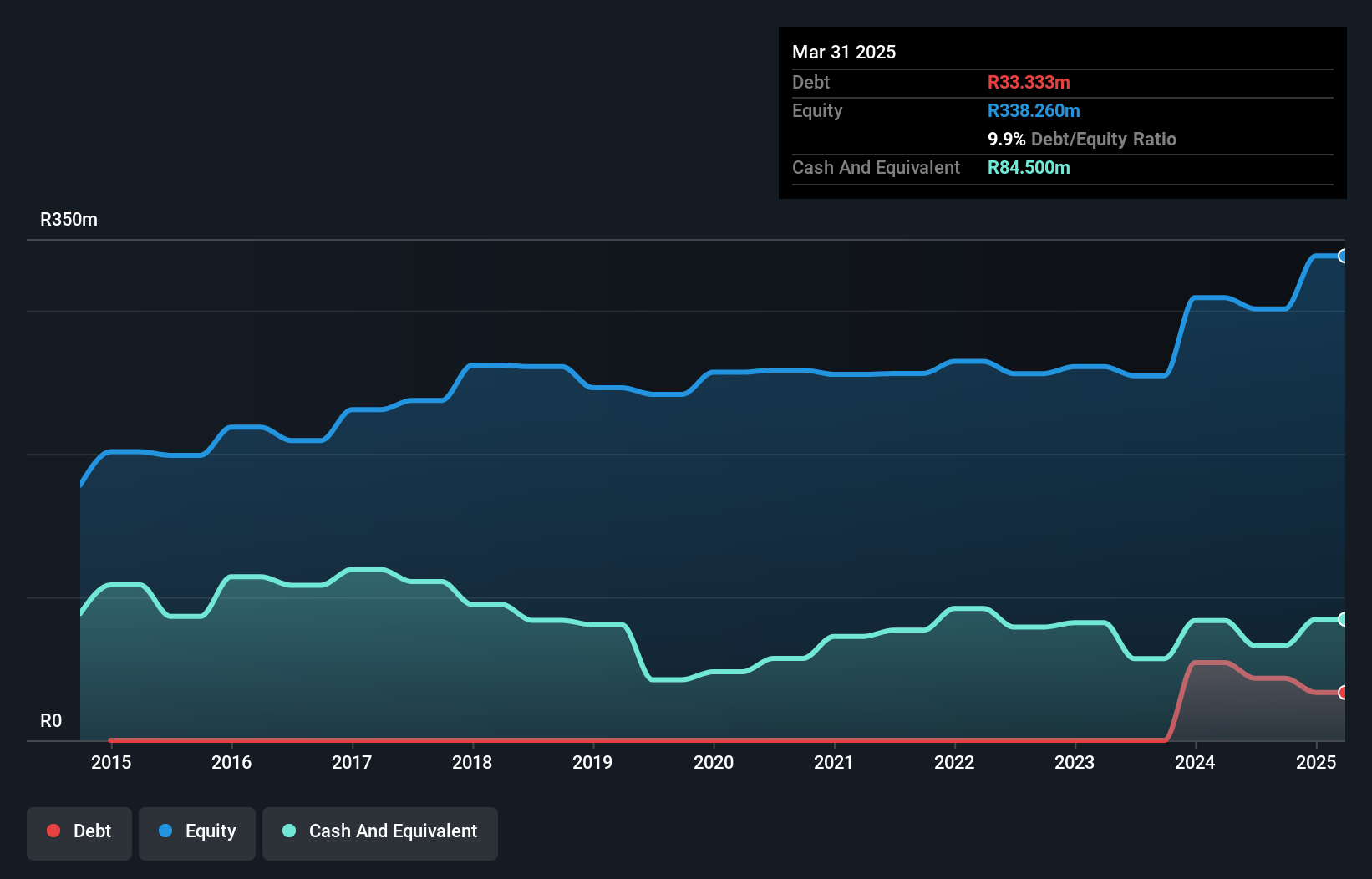The image size is (1372, 879).
Task: Click the blue dot in Equity legend
Action: [165, 831]
